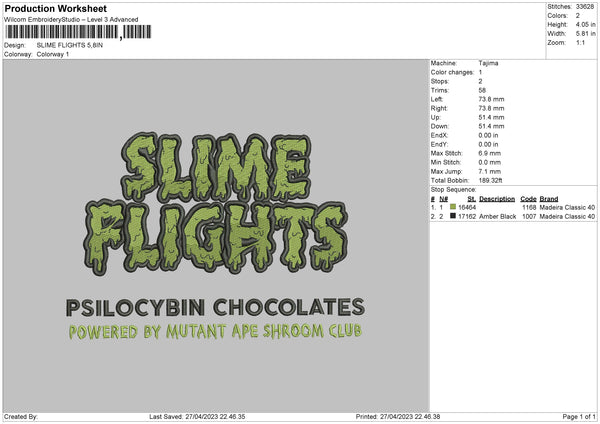Click the green thread color swatch for 1168
Viewport: 600px width, 424px height.
pyautogui.click(x=453, y=207)
